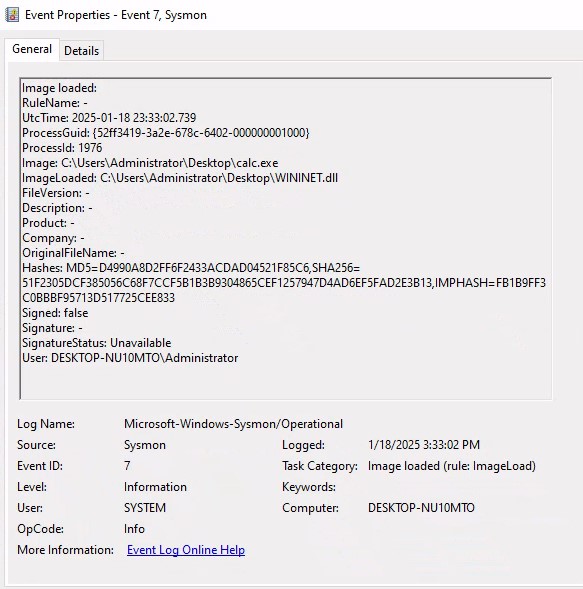Select the General tab
Viewport: 583px width, 589px height.
(32, 49)
